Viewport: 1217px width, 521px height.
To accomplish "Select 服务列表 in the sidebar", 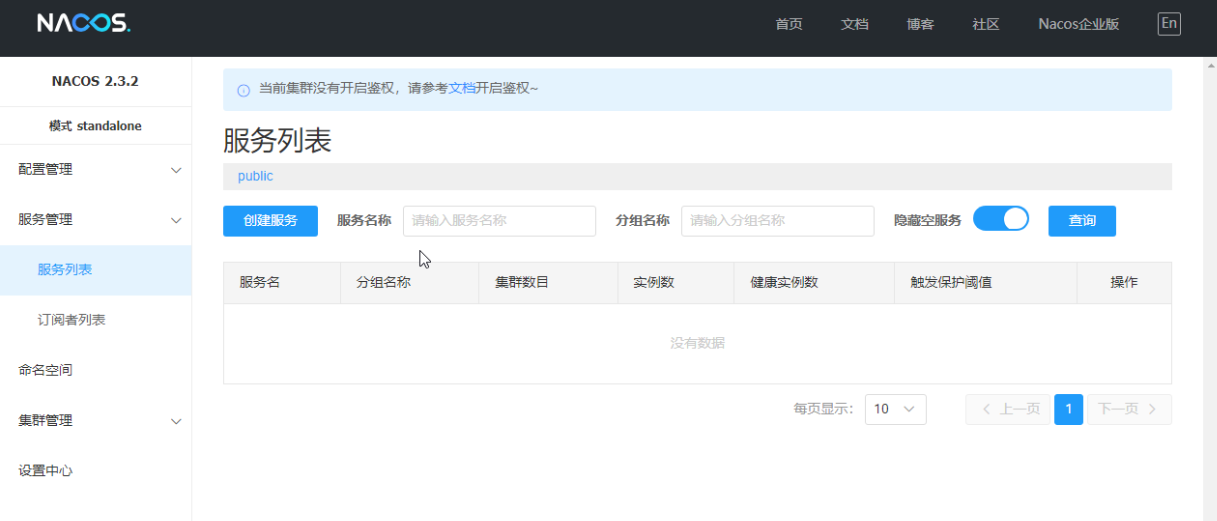I will click(x=65, y=270).
